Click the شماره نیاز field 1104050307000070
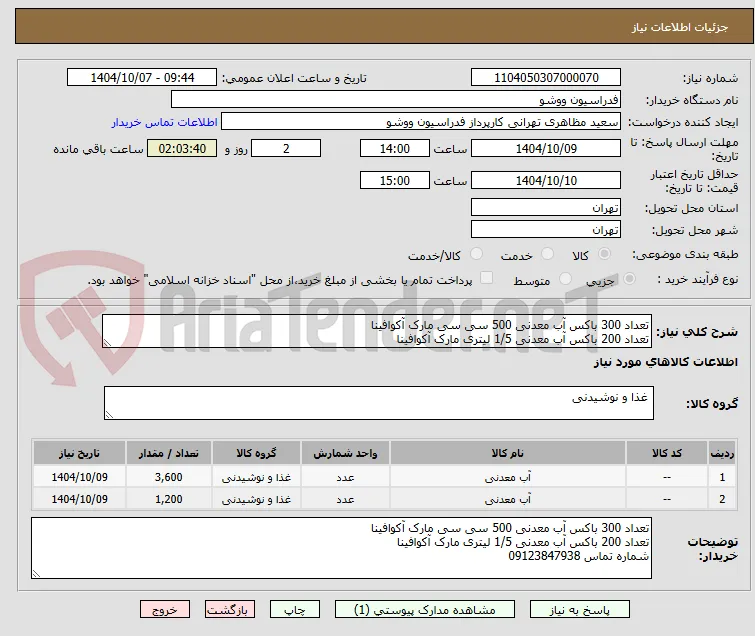The image size is (755, 636). 546,78
